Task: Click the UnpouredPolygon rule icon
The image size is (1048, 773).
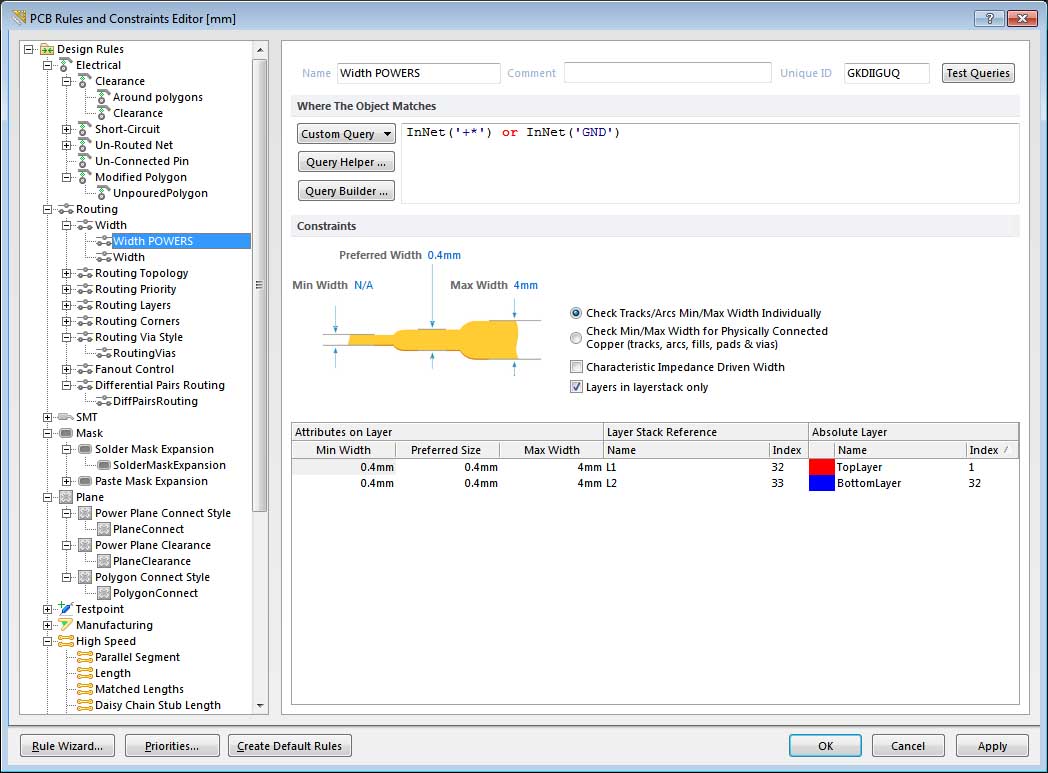Action: (103, 193)
